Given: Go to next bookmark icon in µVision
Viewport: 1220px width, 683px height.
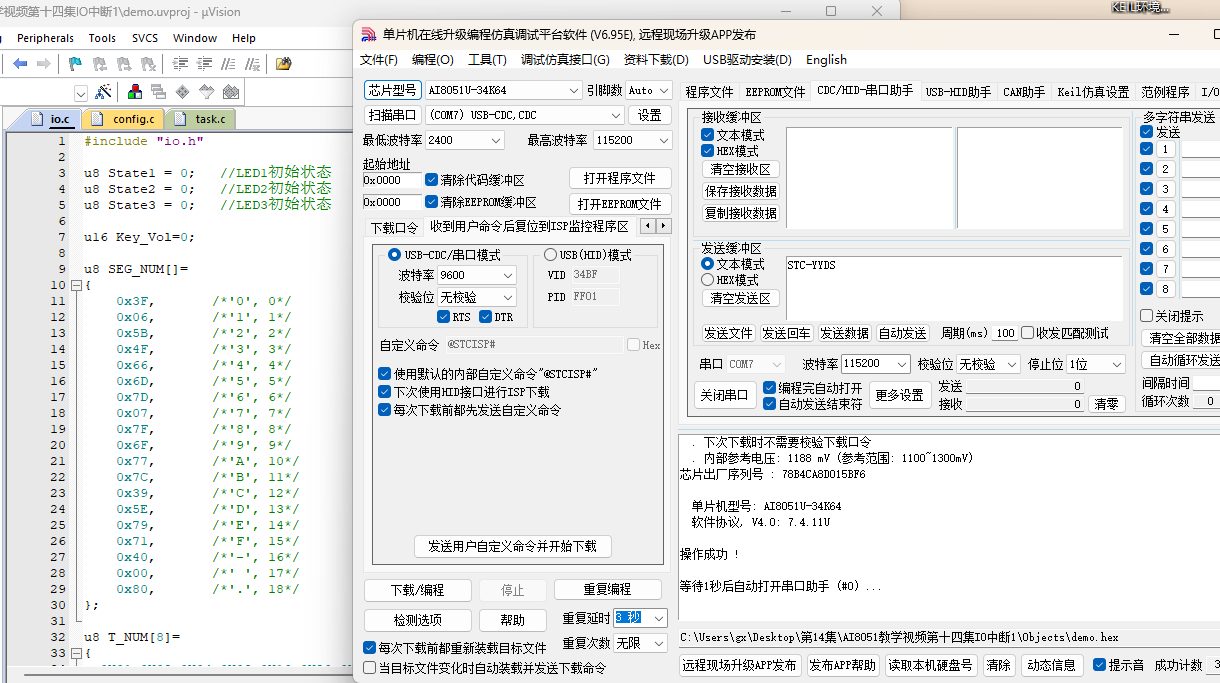Looking at the screenshot, I should pyautogui.click(x=123, y=63).
